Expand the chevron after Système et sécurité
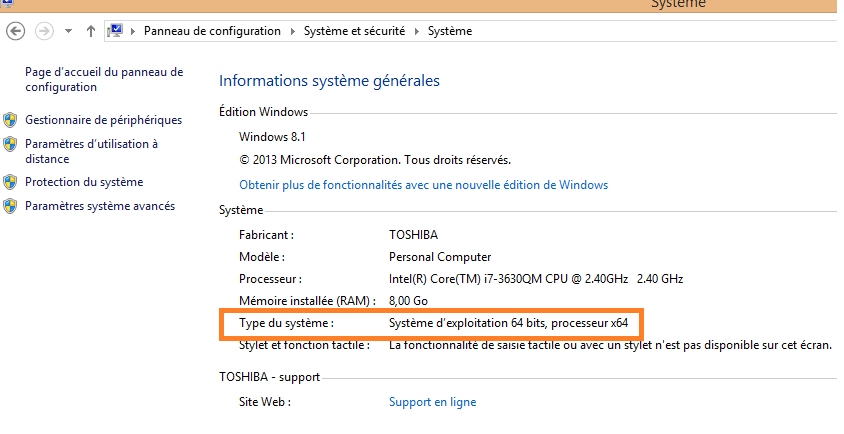The image size is (844, 434). click(417, 31)
